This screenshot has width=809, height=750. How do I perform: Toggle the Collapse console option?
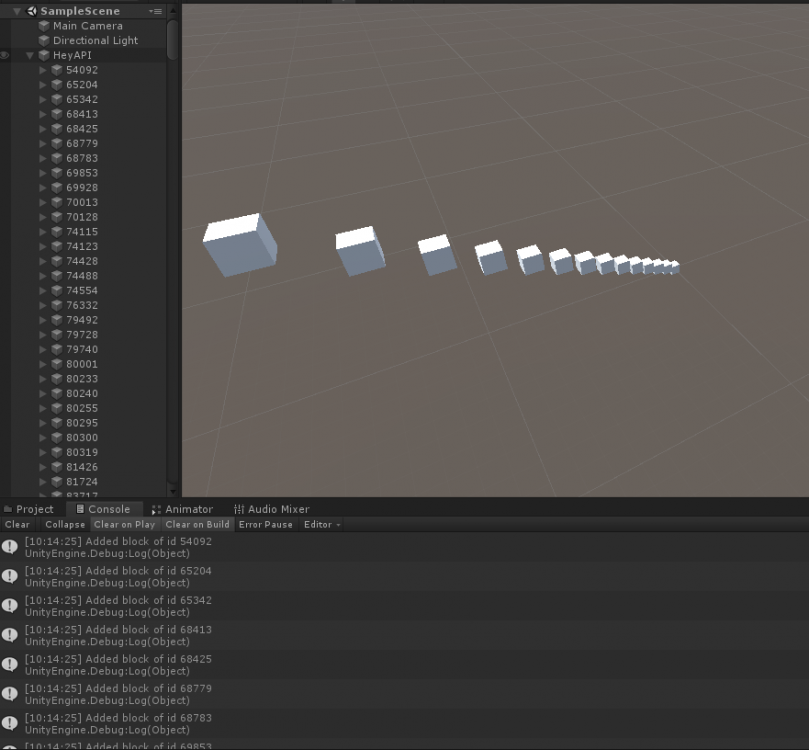pos(65,524)
